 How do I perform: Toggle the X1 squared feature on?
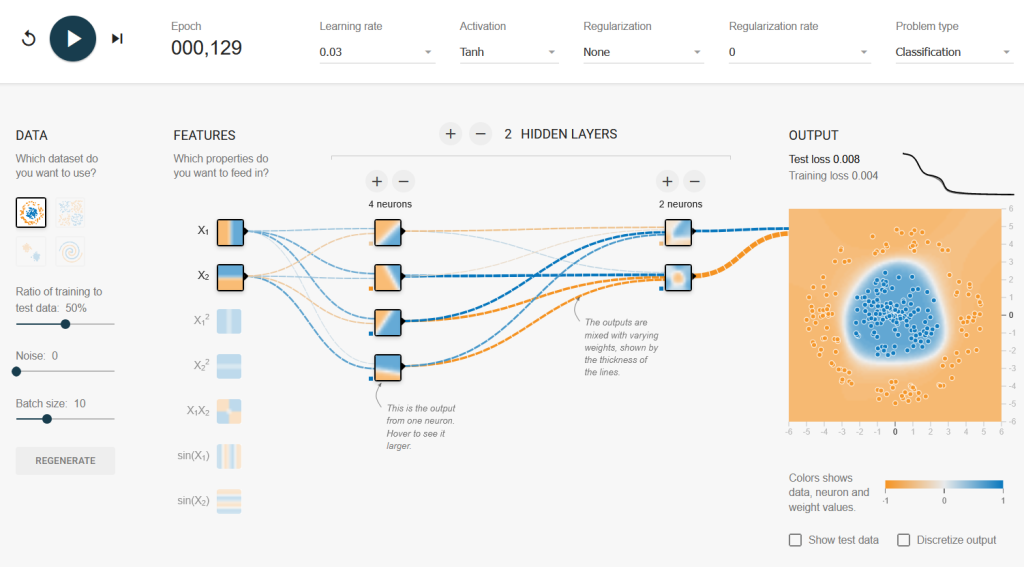pyautogui.click(x=229, y=321)
